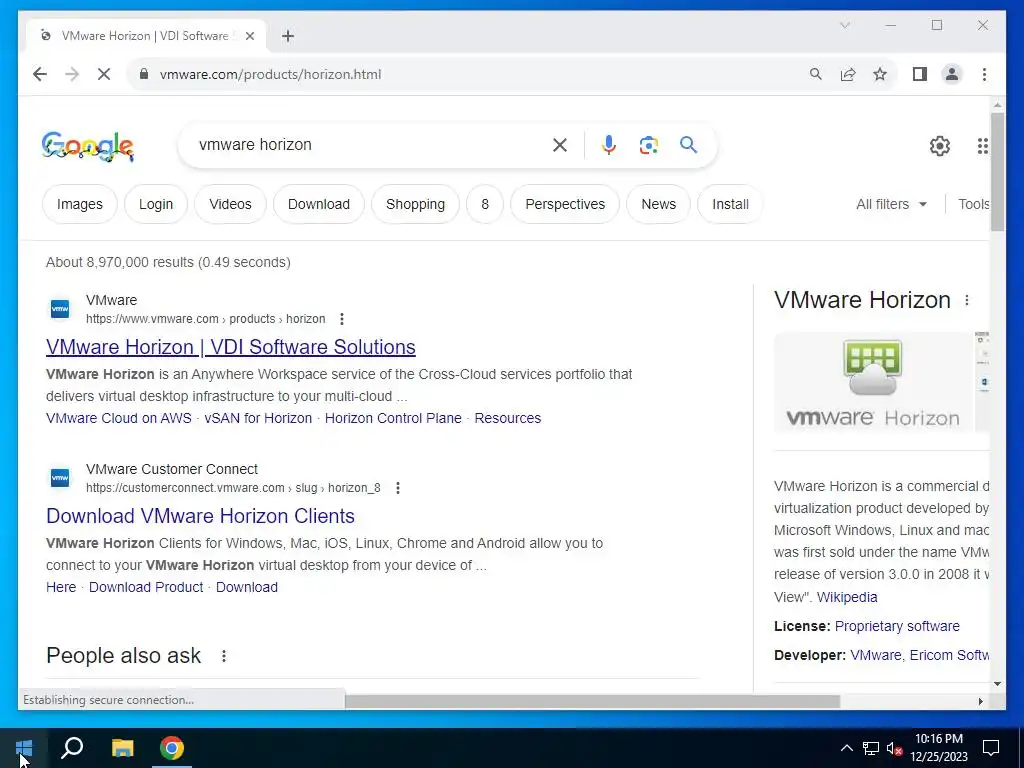Select the Install filter chip
Screen dimensions: 1024x768
click(x=730, y=204)
